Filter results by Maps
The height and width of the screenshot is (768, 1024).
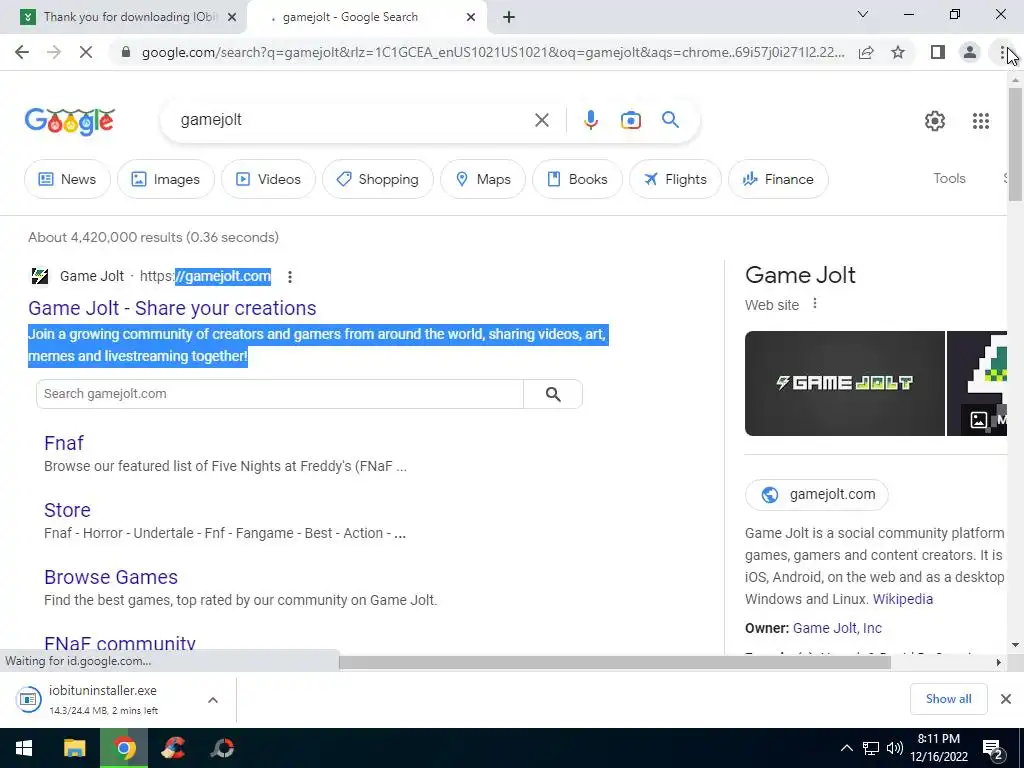[x=483, y=179]
